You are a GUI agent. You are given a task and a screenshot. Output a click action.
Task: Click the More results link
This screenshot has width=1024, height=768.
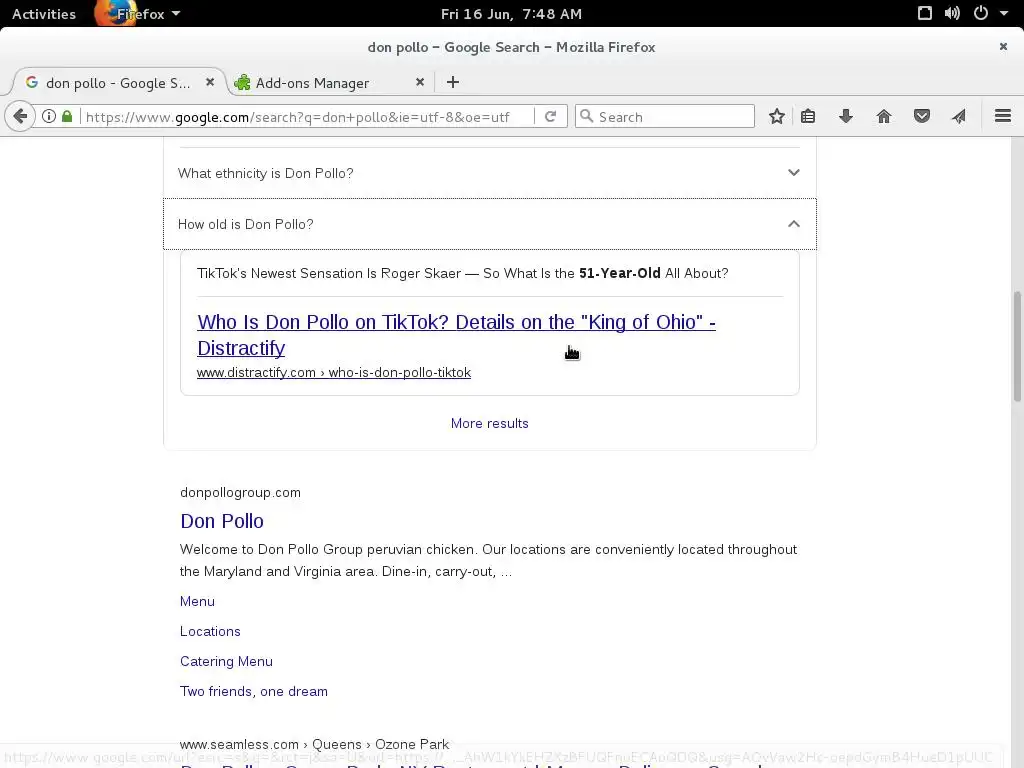490,423
